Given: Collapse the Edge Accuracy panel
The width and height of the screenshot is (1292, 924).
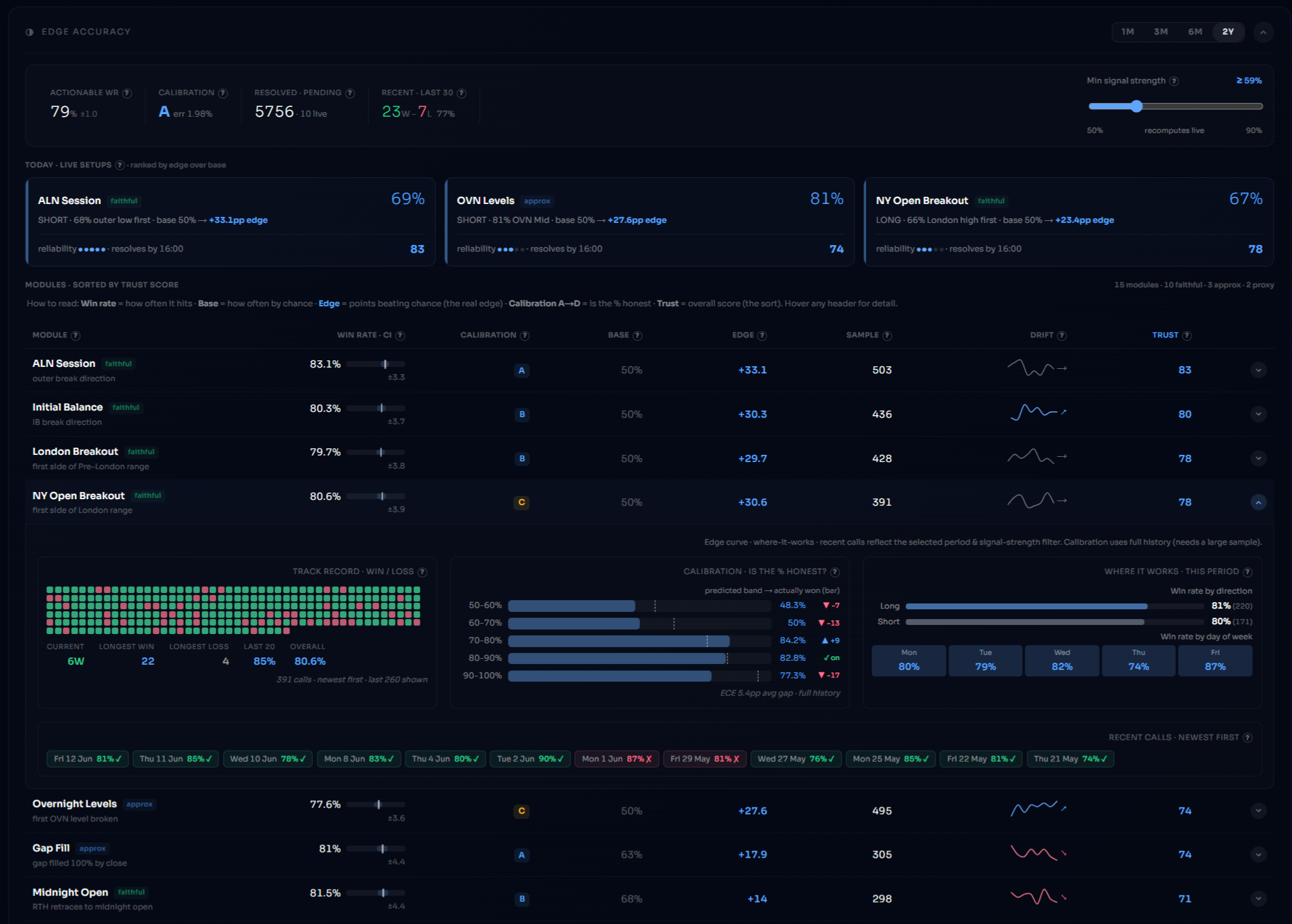Looking at the screenshot, I should click(1263, 32).
